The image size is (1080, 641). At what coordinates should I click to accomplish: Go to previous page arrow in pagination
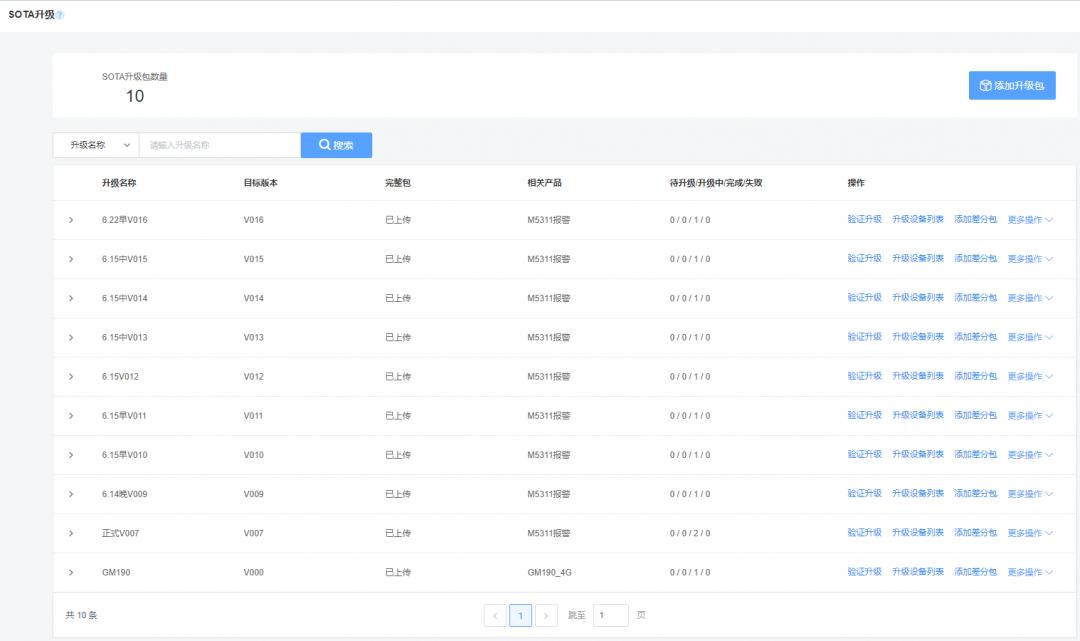click(495, 615)
